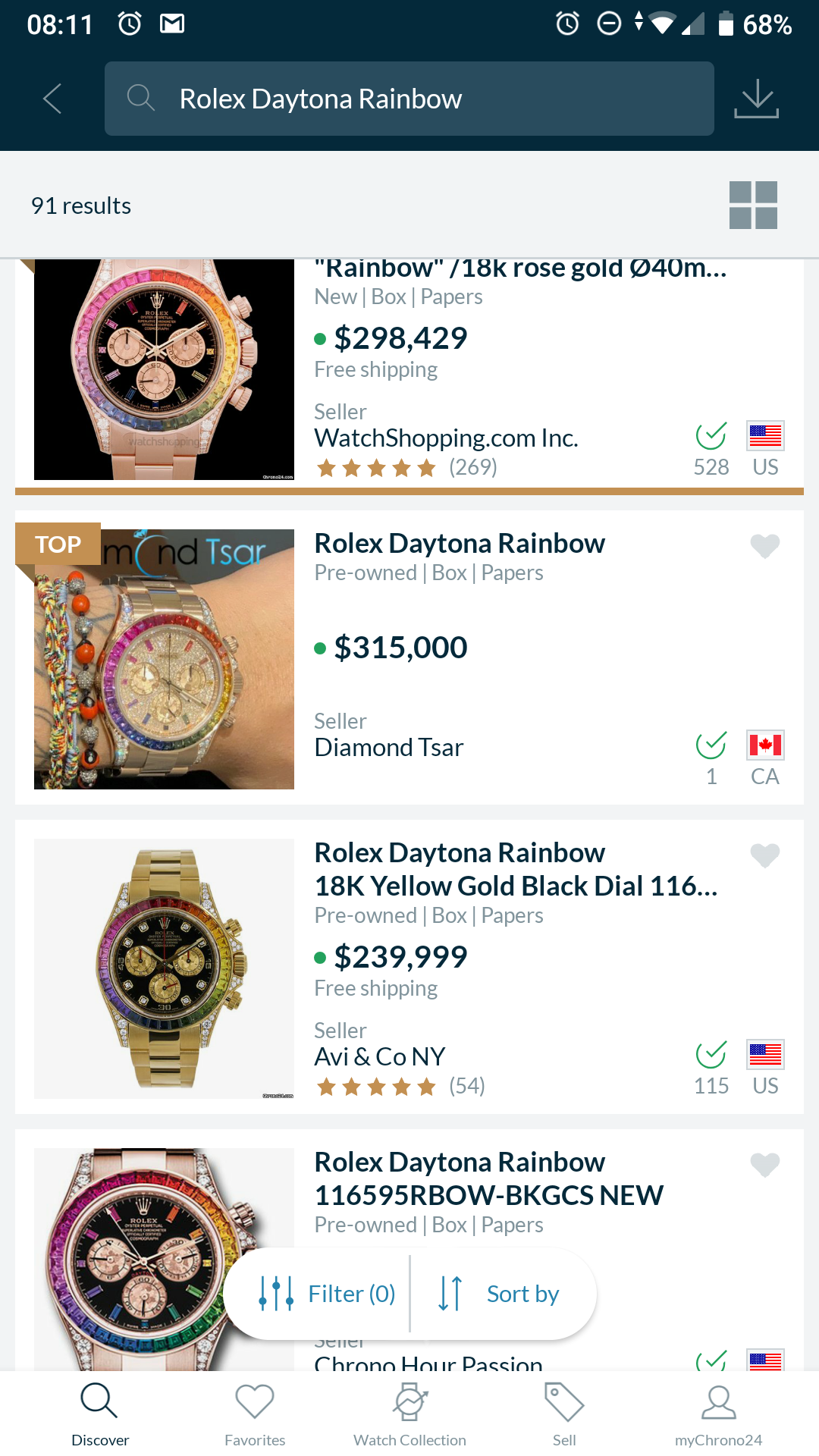Open seller WatchShopping.com Inc. link
Screen dimensions: 819x1456
point(446,438)
